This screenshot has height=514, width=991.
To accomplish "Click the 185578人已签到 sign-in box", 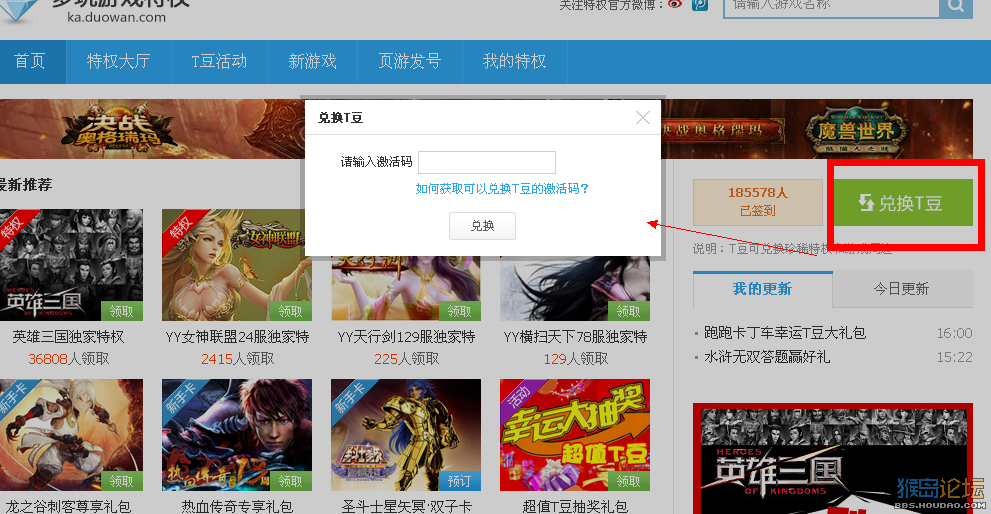I will (x=758, y=202).
